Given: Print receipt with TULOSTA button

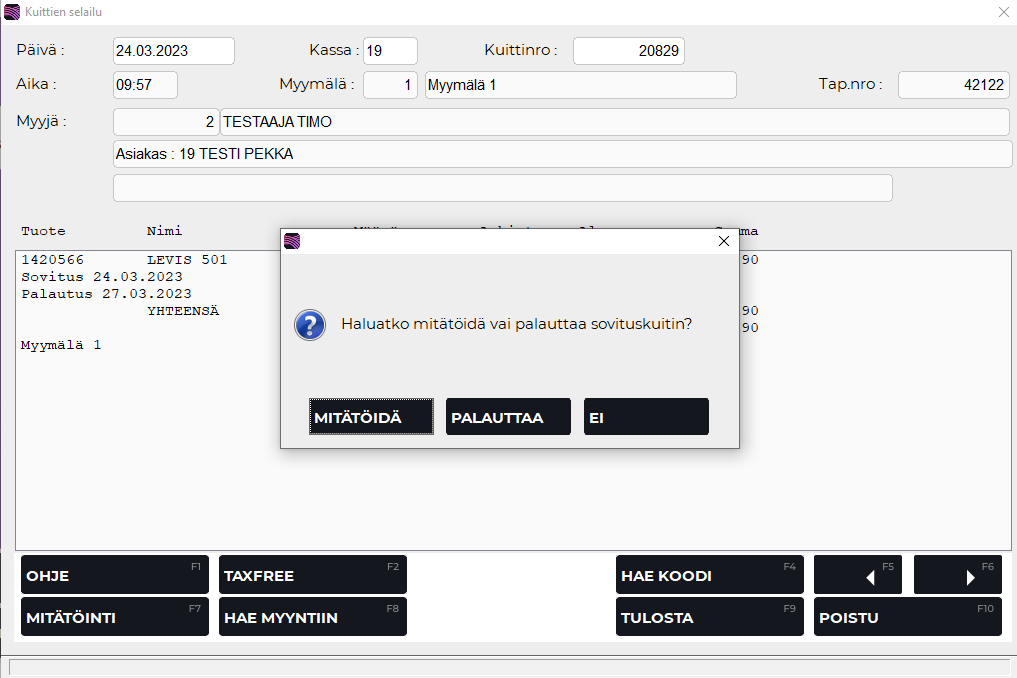Looking at the screenshot, I should (x=709, y=617).
